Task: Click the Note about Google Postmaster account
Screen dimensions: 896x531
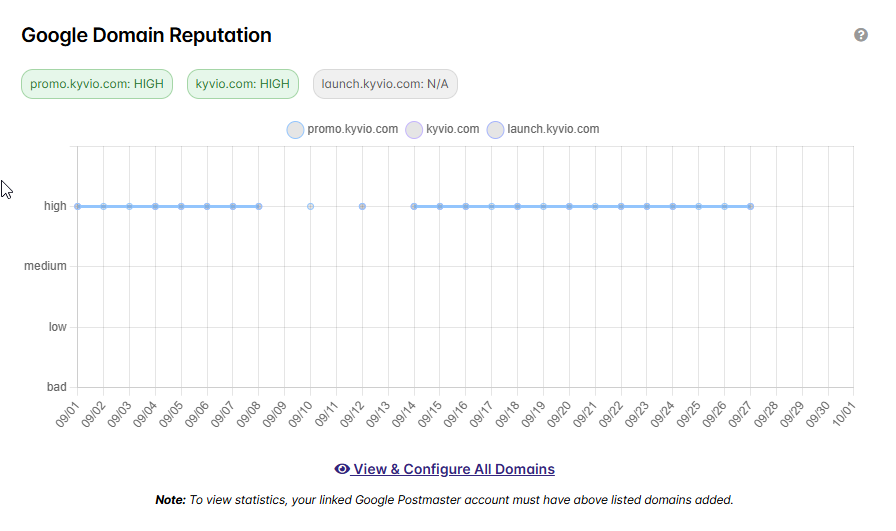Action: (444, 500)
